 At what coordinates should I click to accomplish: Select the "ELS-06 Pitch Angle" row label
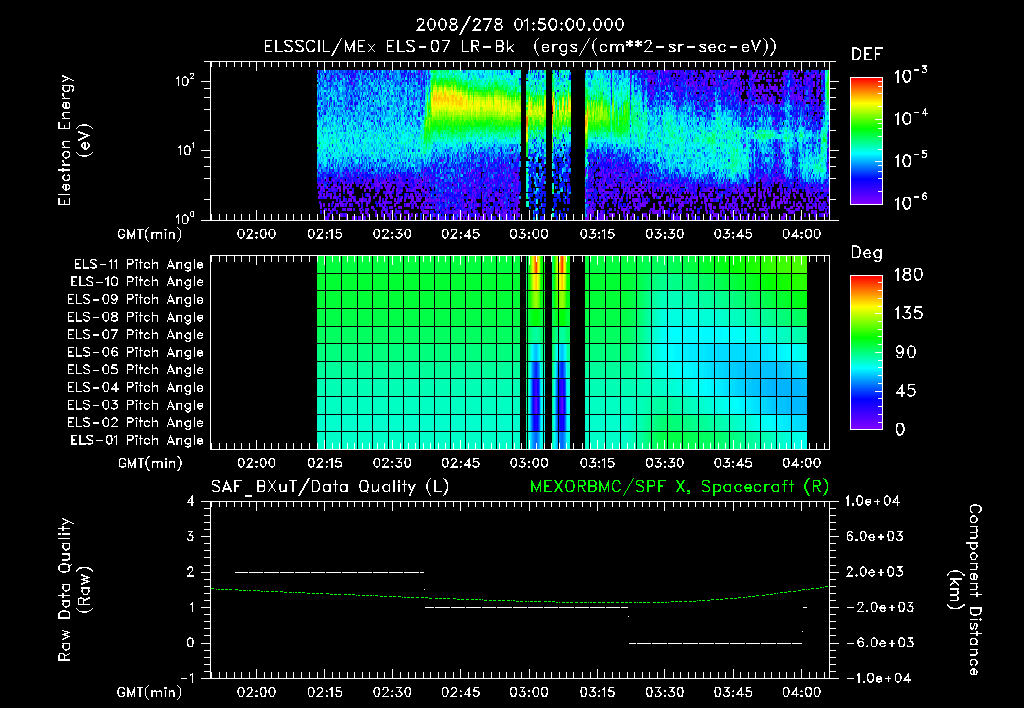(x=135, y=352)
